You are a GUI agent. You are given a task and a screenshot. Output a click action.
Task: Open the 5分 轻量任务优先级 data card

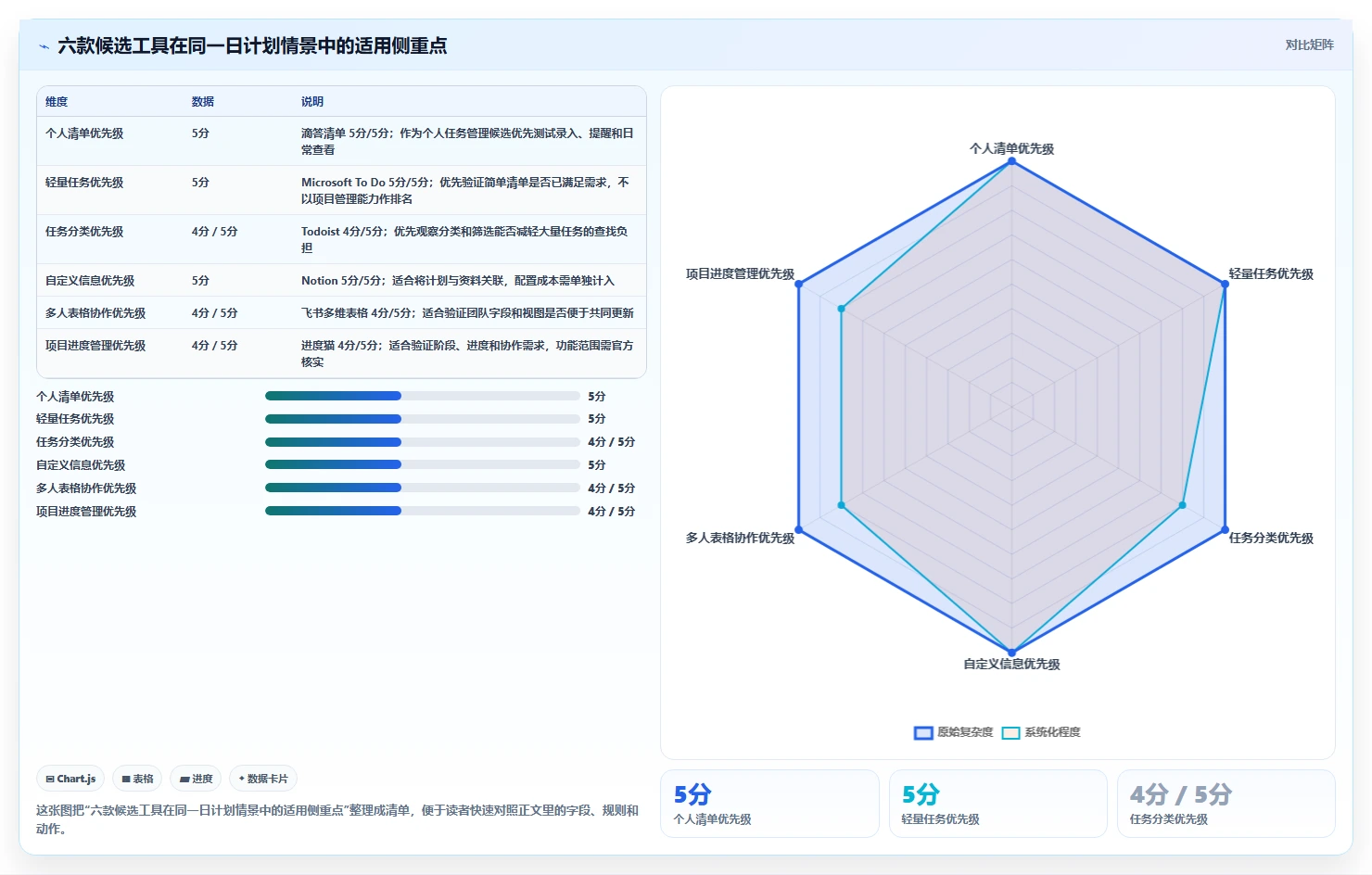coord(998,804)
